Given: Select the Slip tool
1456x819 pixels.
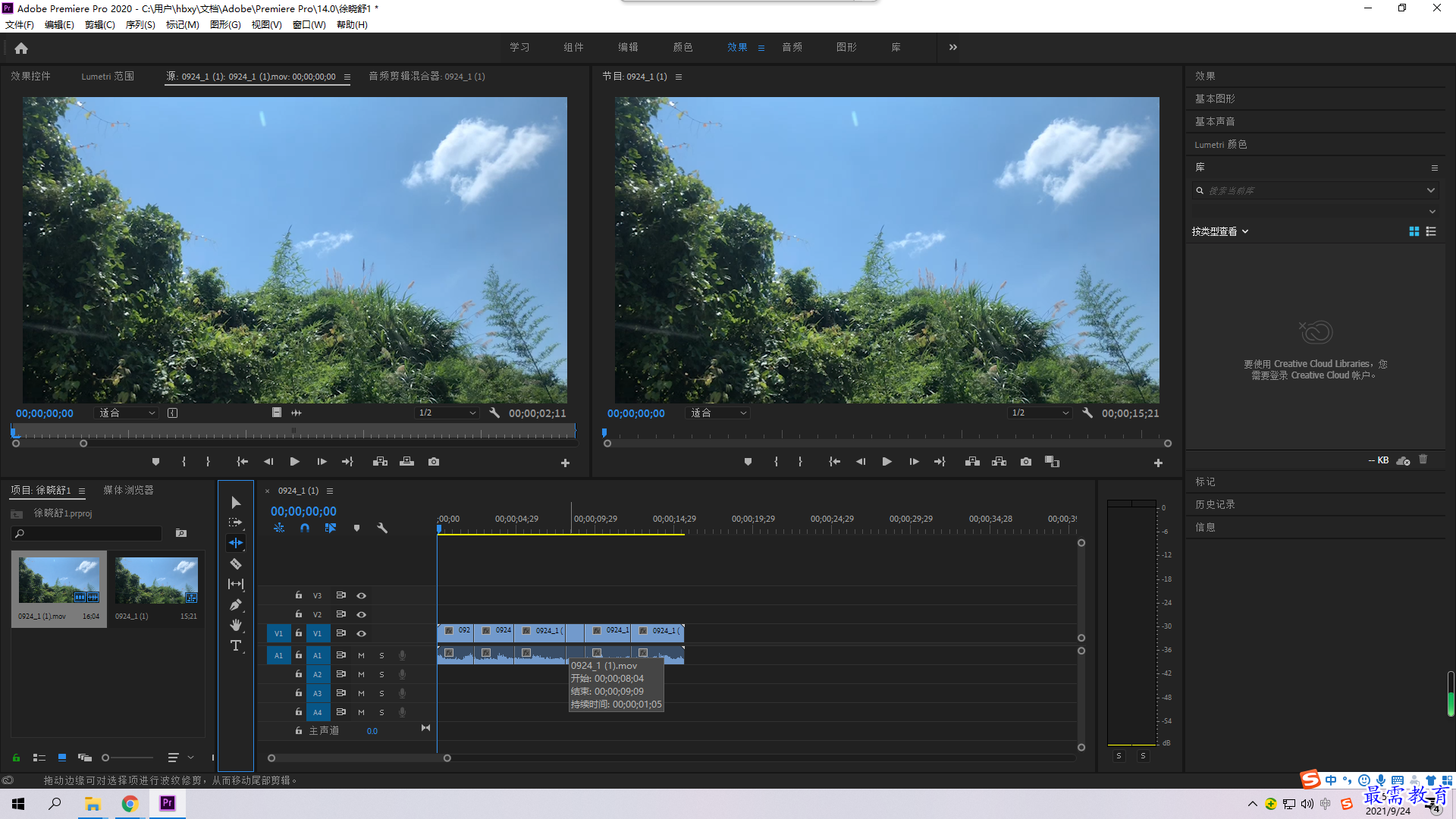Looking at the screenshot, I should pos(236,584).
